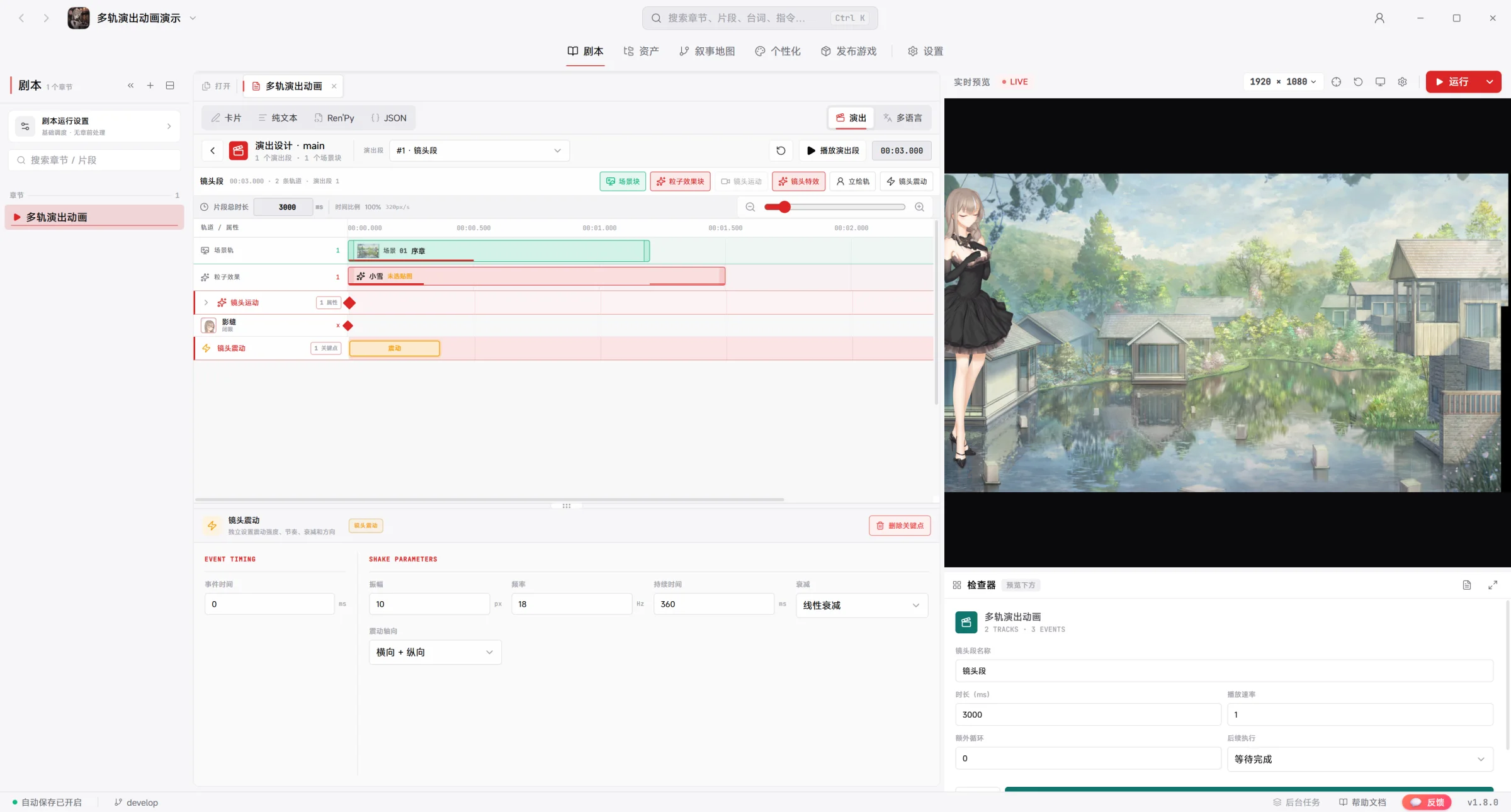Expand the inspector panel to fullscreen

pyautogui.click(x=1493, y=585)
